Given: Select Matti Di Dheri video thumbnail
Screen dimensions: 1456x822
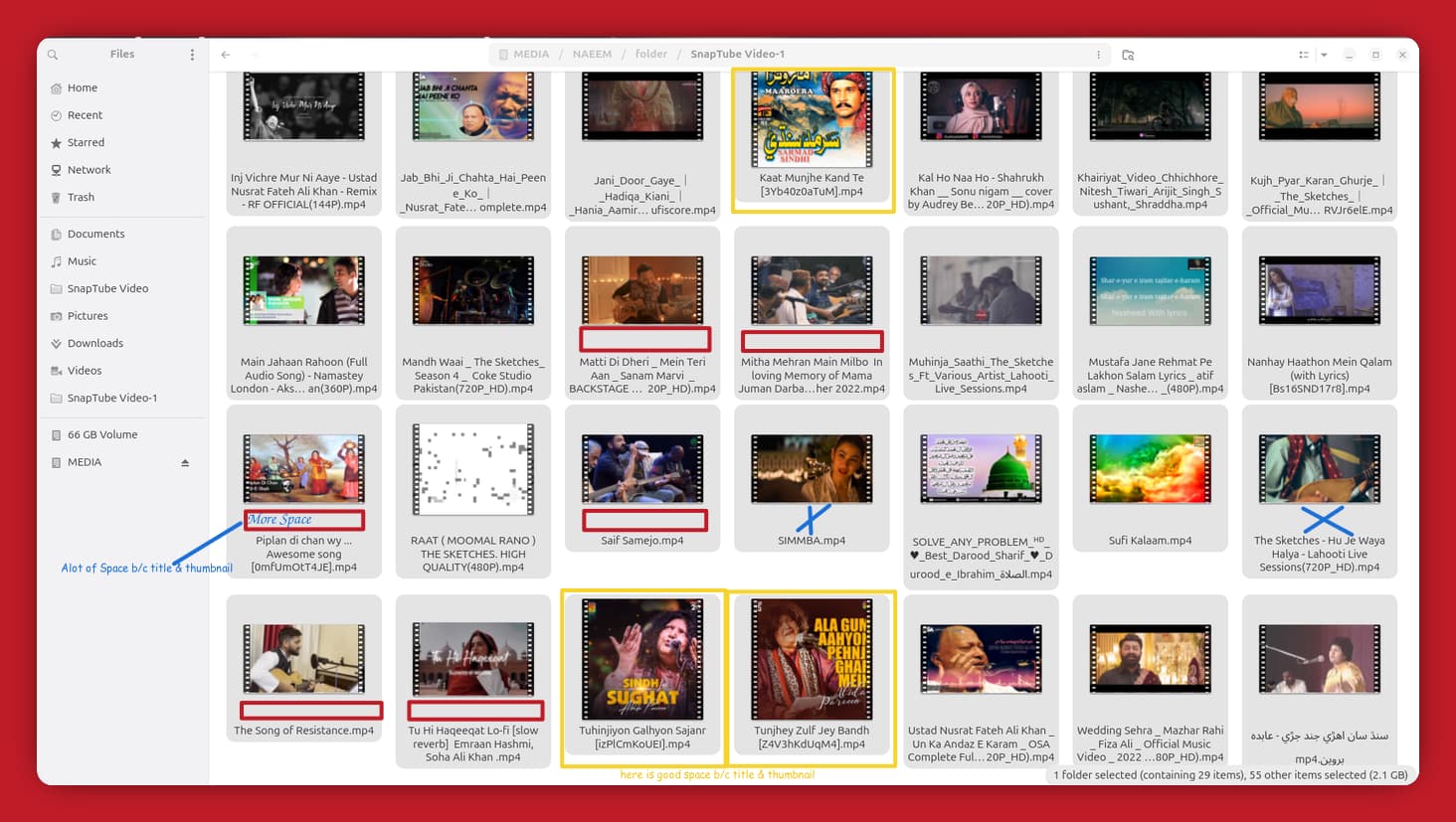Looking at the screenshot, I should coord(642,290).
